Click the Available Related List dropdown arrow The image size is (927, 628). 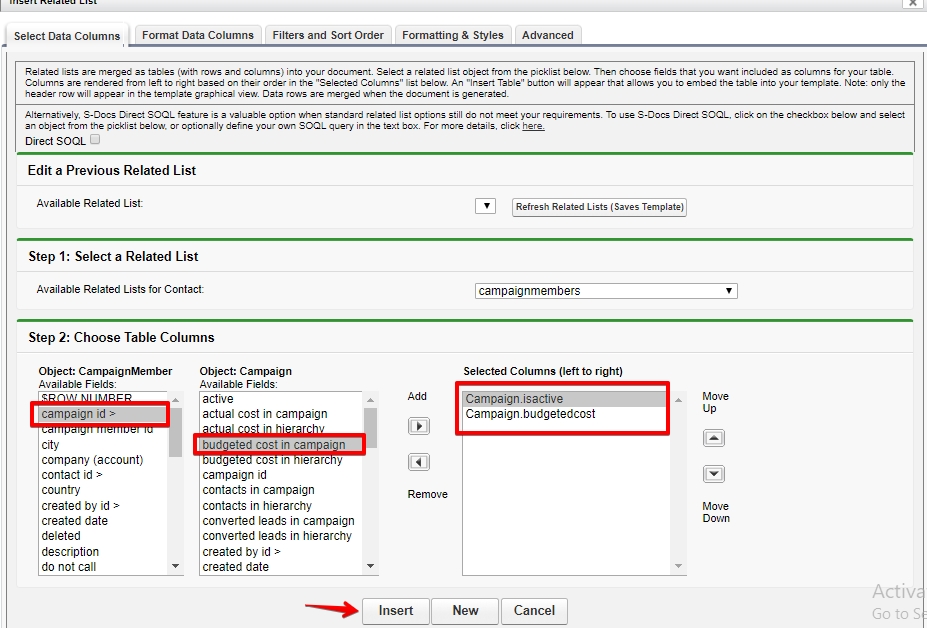485,205
